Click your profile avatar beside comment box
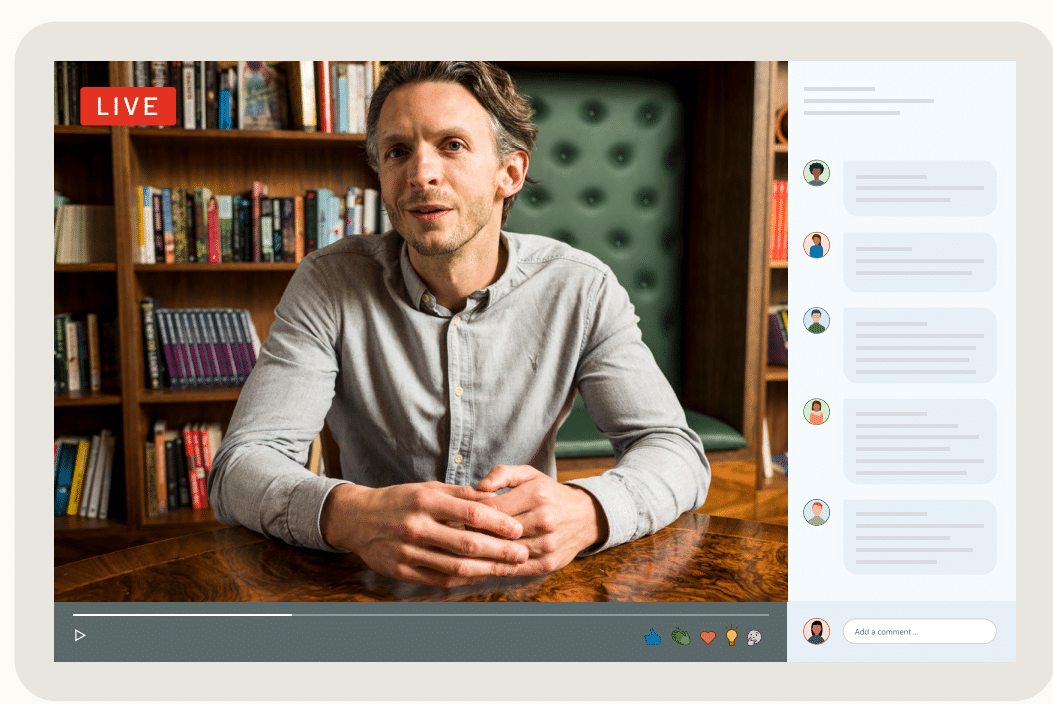Image resolution: width=1053 pixels, height=704 pixels. click(817, 631)
